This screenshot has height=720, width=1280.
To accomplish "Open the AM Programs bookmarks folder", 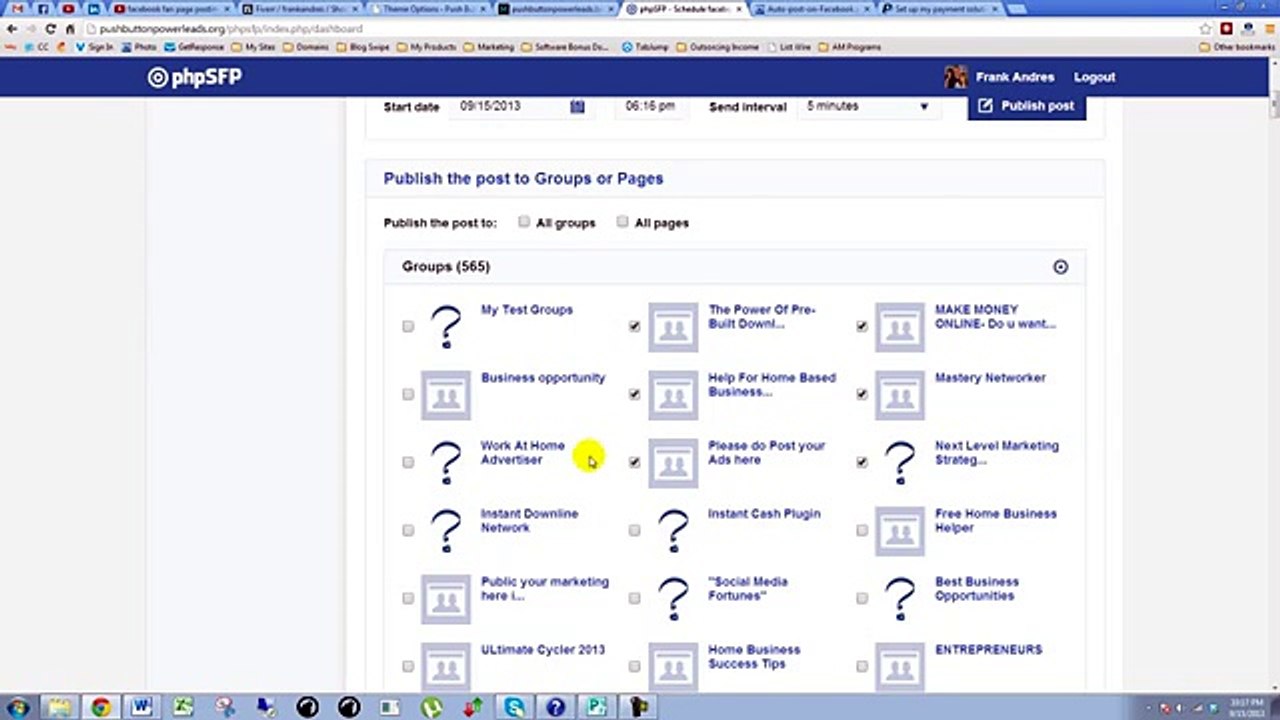I will coord(850,47).
